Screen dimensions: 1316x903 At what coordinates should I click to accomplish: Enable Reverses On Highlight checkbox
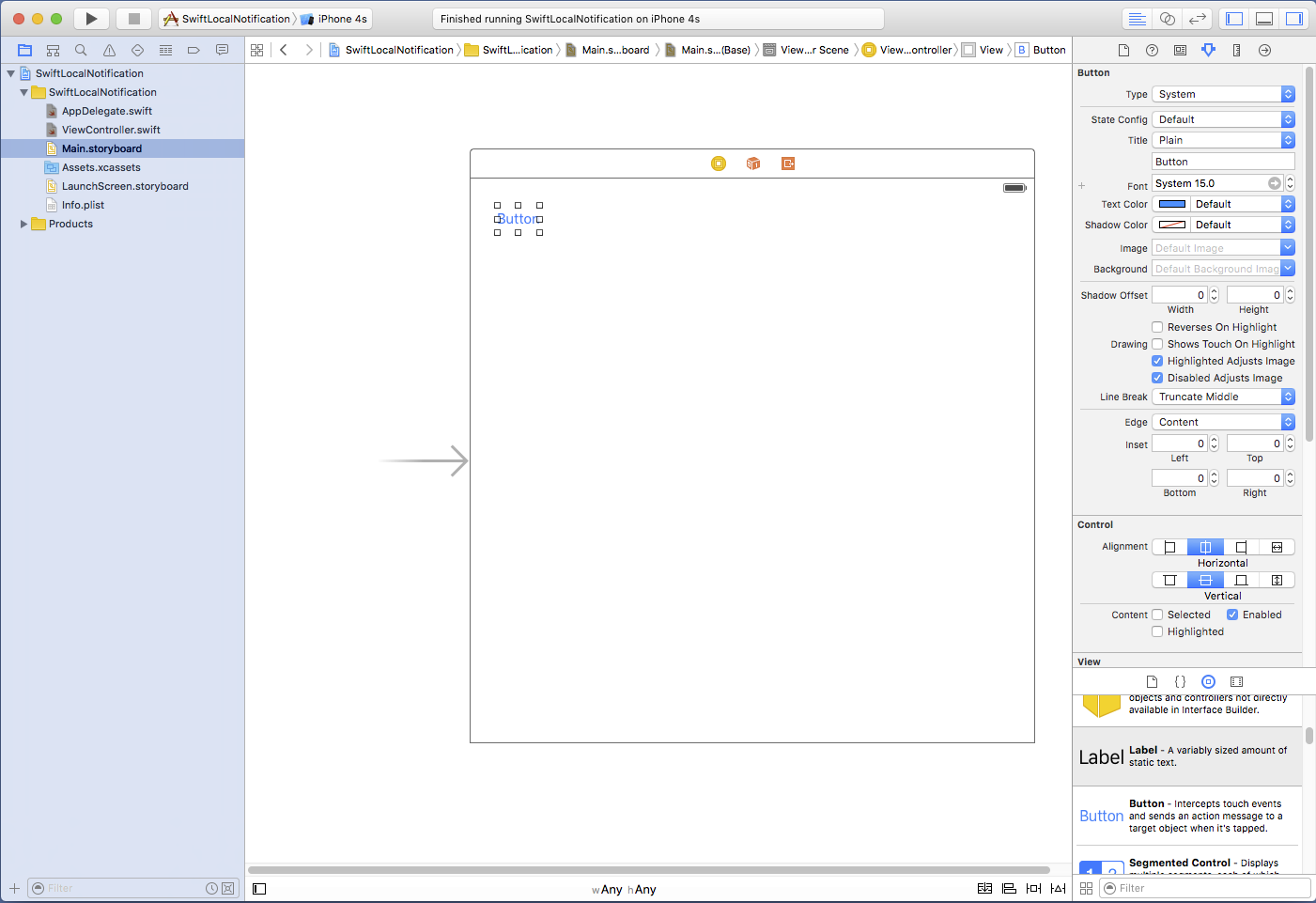[x=1157, y=327]
